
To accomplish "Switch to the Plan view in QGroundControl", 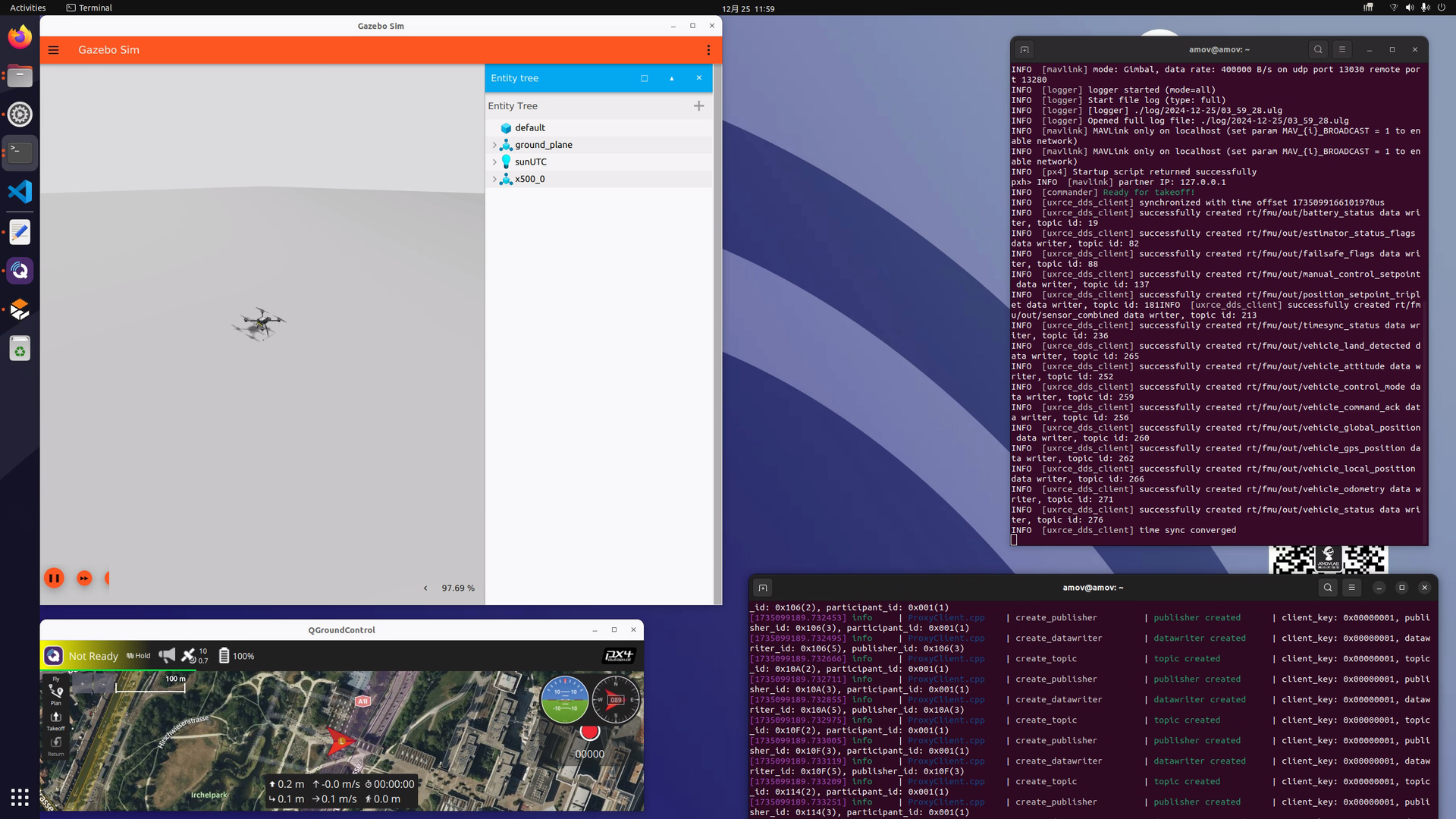I will click(x=55, y=695).
